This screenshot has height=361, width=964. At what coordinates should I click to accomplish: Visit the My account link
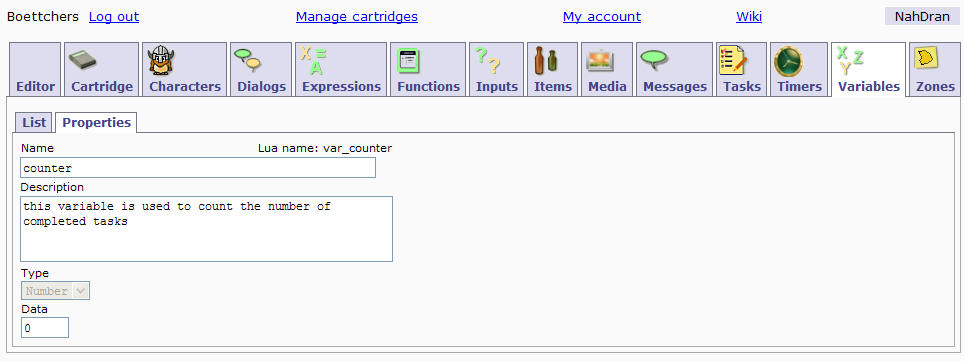coord(602,17)
